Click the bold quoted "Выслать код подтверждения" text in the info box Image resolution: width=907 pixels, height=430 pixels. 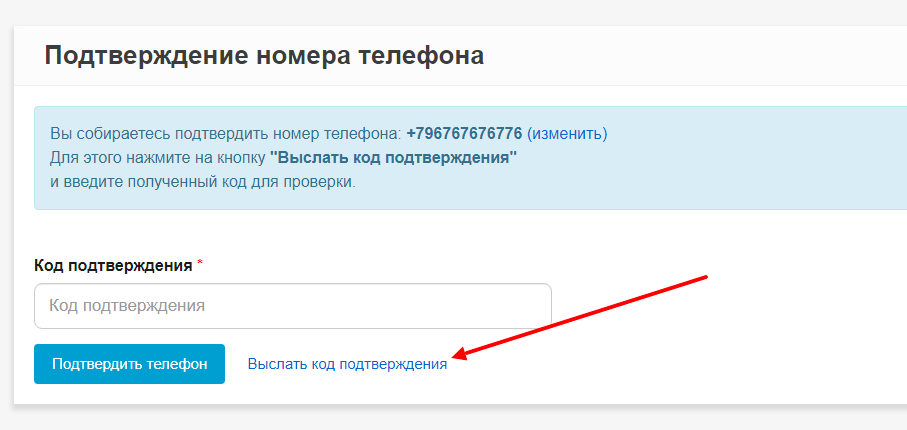click(x=393, y=158)
